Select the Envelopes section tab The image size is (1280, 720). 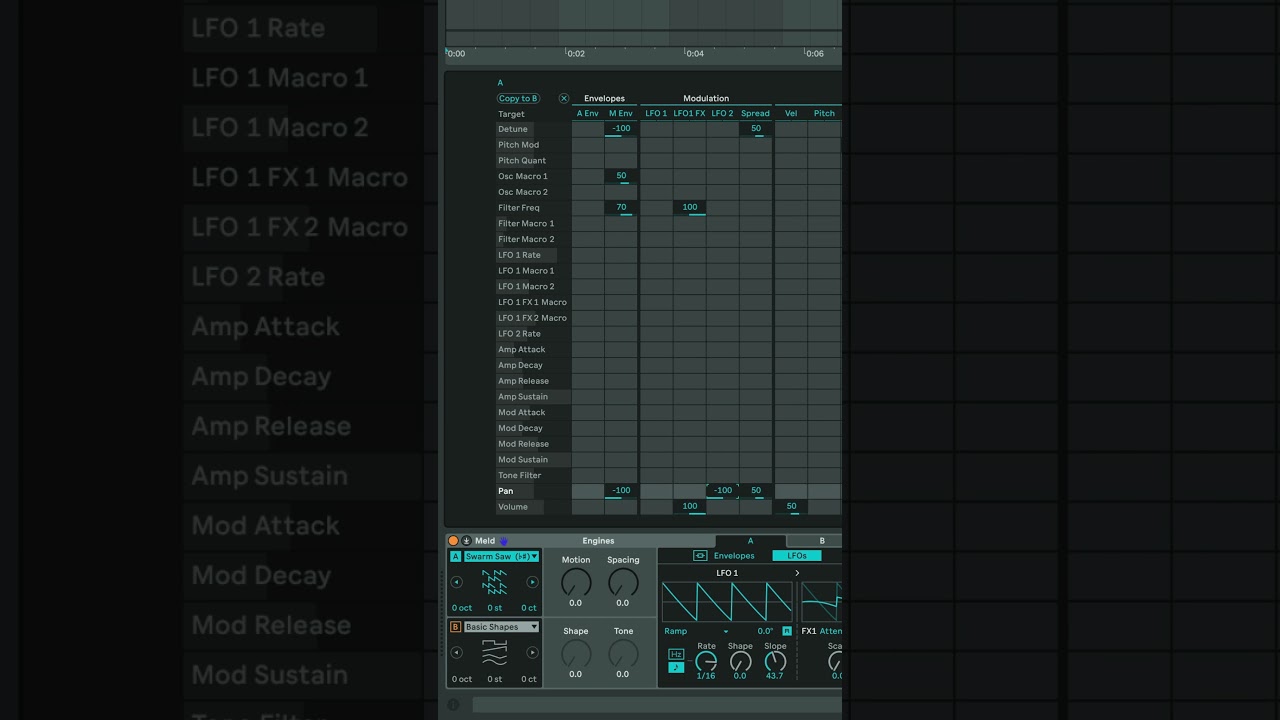coord(734,556)
